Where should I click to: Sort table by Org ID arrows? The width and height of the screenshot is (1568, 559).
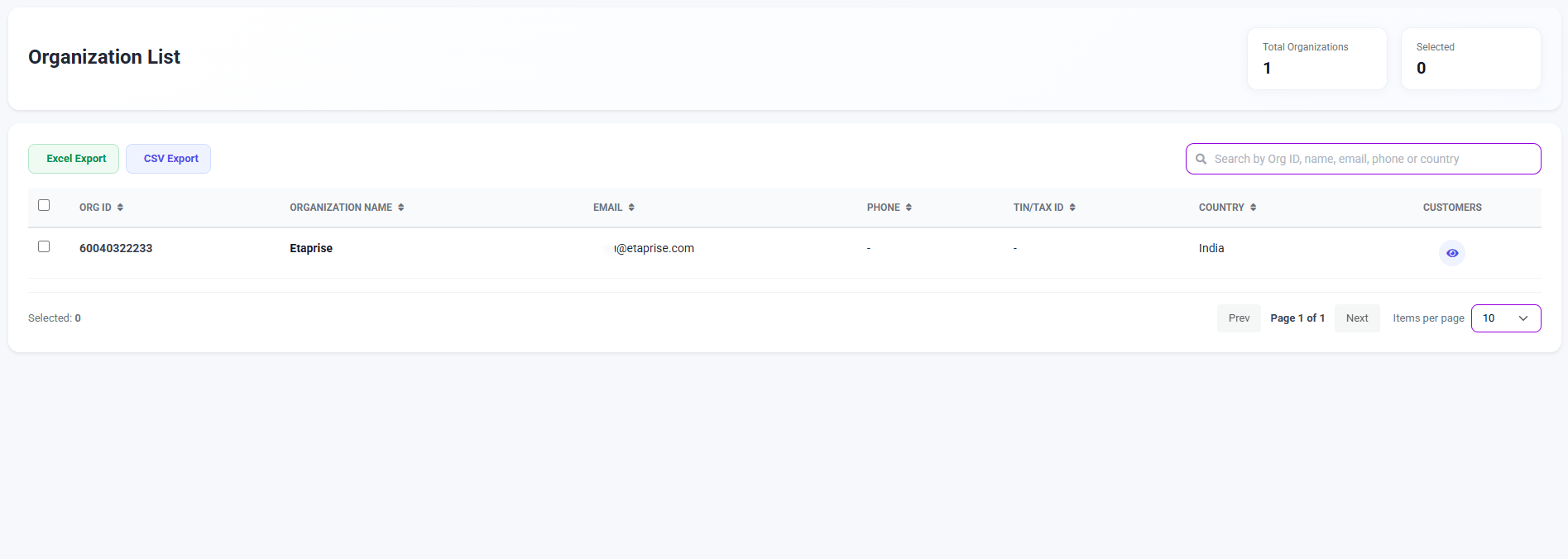(120, 208)
